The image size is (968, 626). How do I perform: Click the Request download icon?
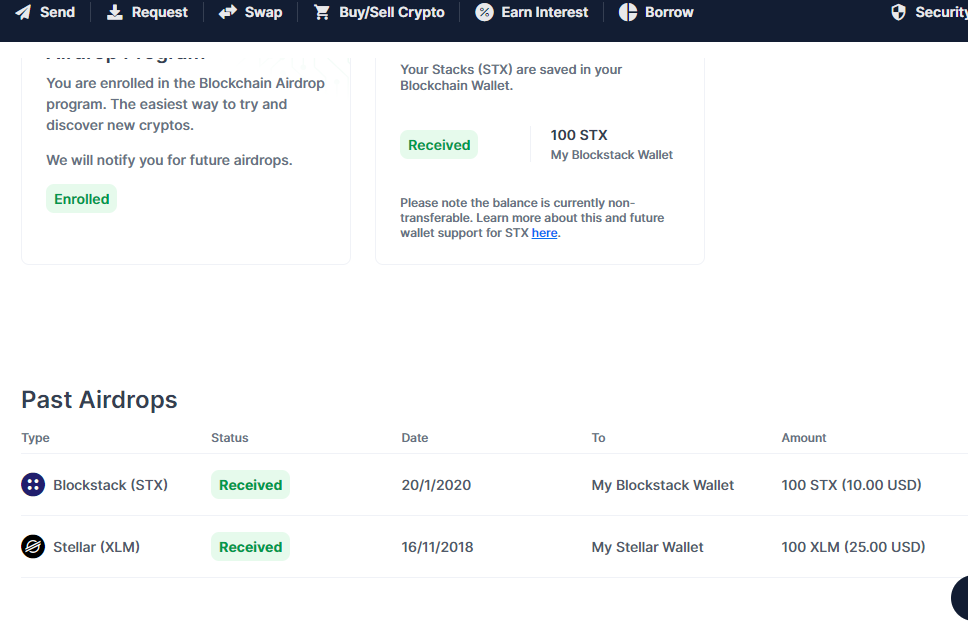(115, 12)
